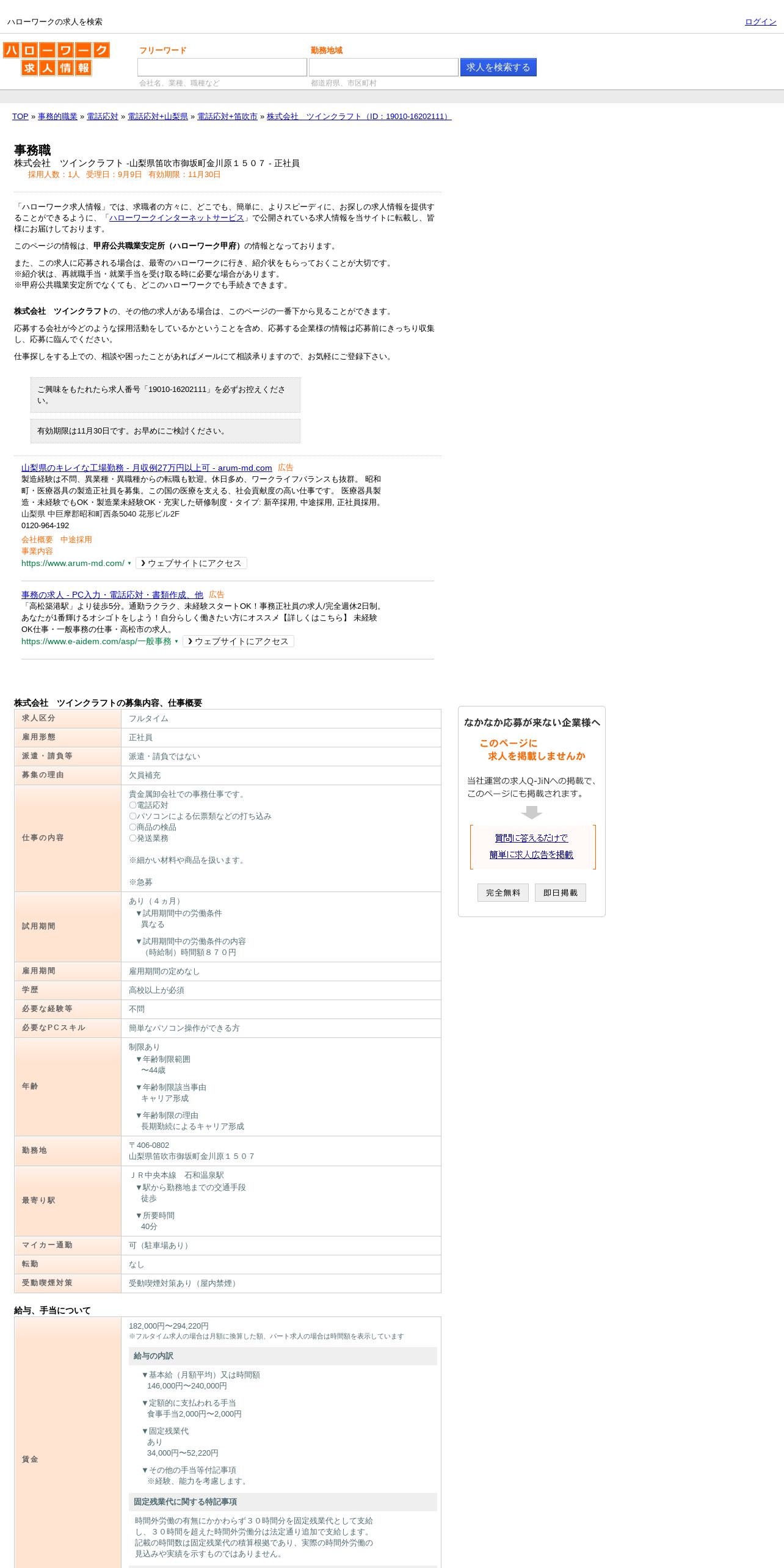Click the 事務職 job title heading

coord(32,150)
